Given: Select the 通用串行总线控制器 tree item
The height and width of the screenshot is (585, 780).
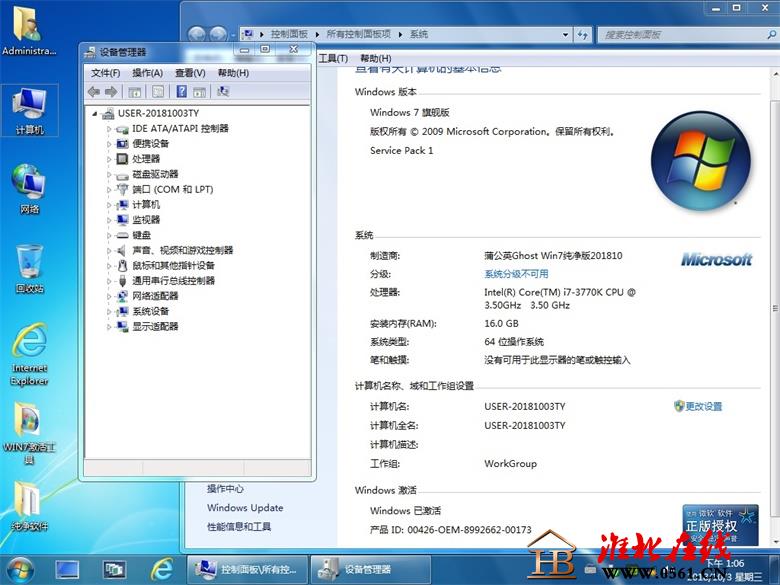Looking at the screenshot, I should click(173, 281).
